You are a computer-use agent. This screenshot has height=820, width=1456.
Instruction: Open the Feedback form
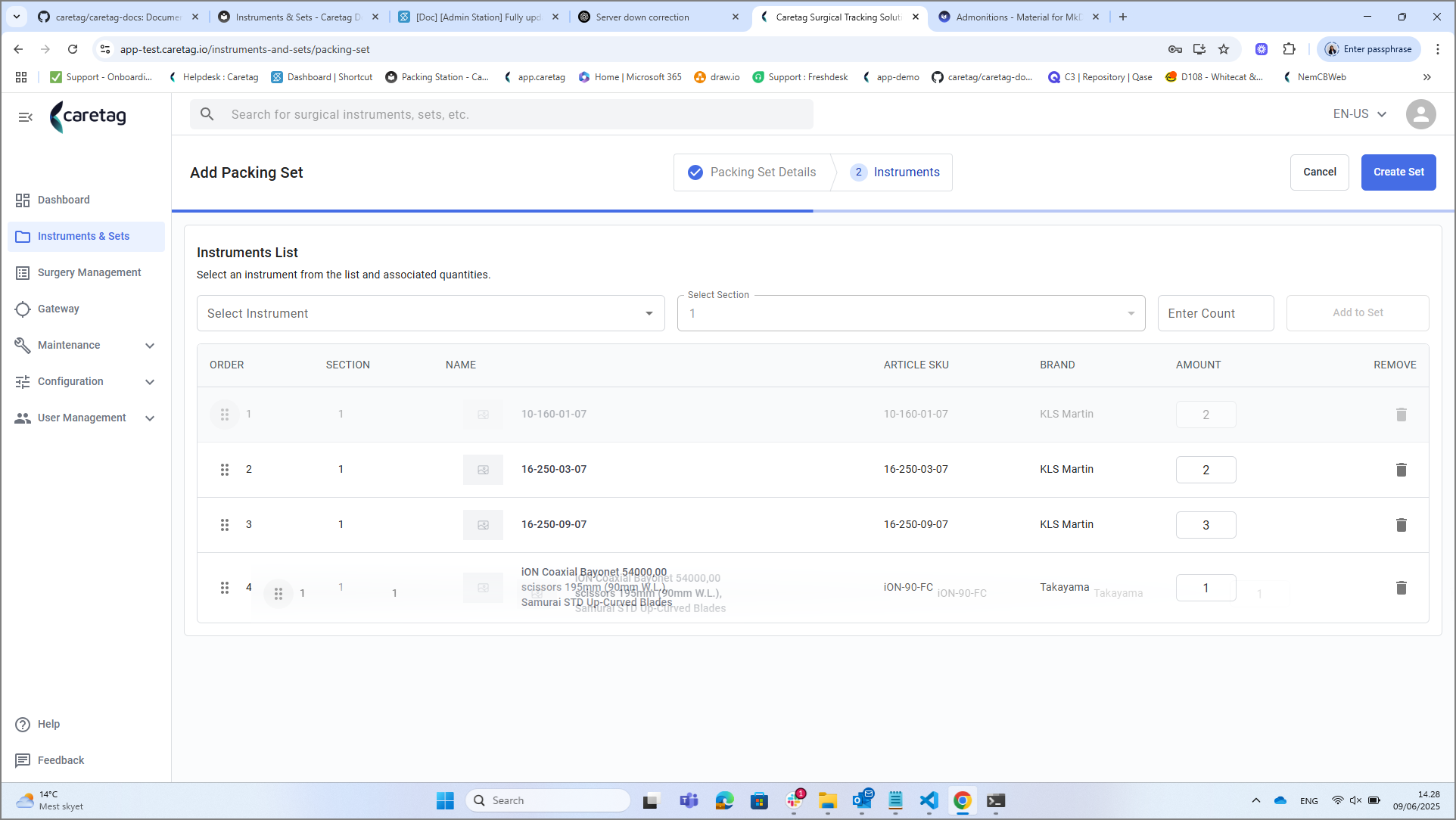(61, 760)
